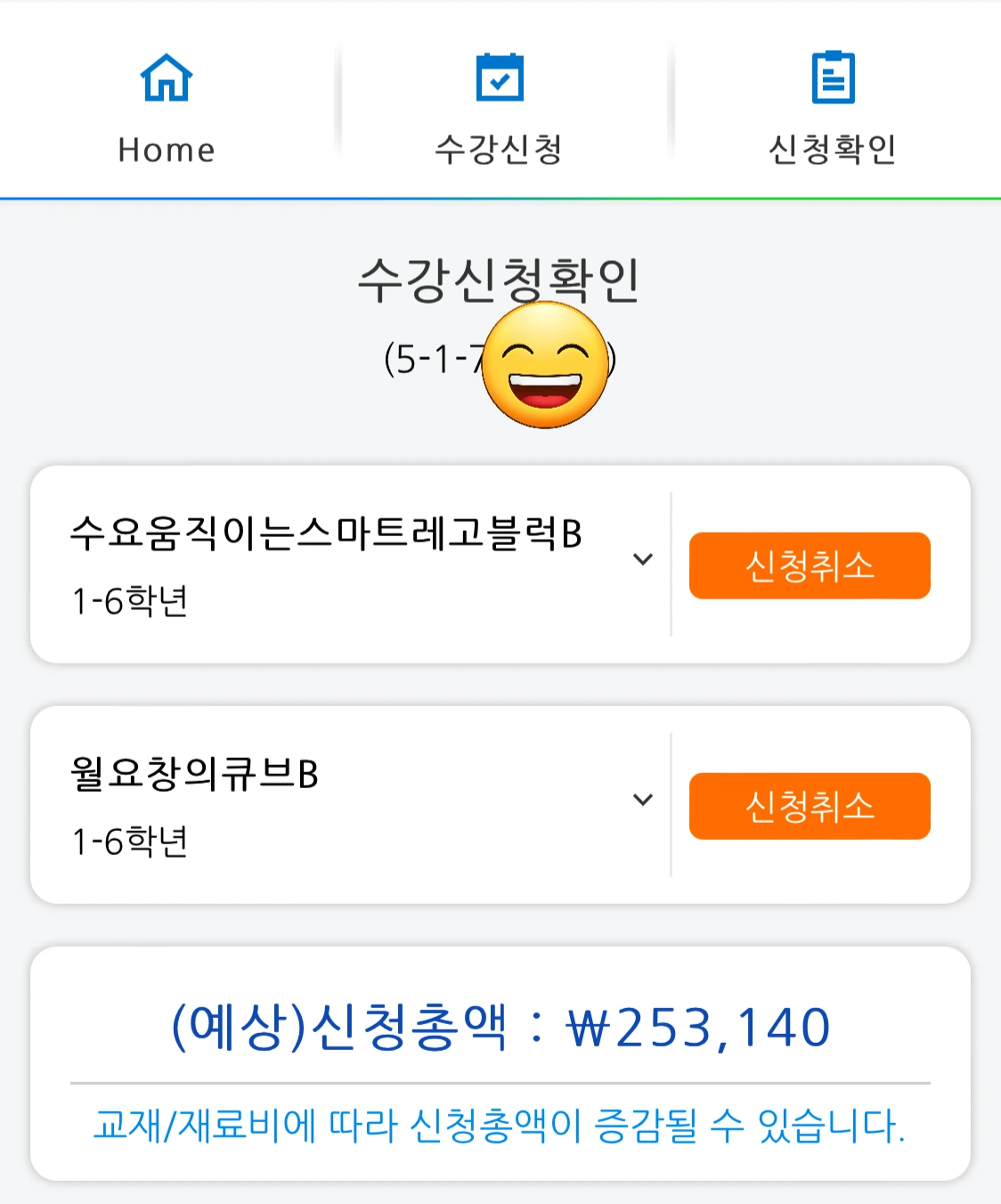Expand the 월요창의큐브B course details chevron
This screenshot has width=1001, height=1204.
[643, 800]
